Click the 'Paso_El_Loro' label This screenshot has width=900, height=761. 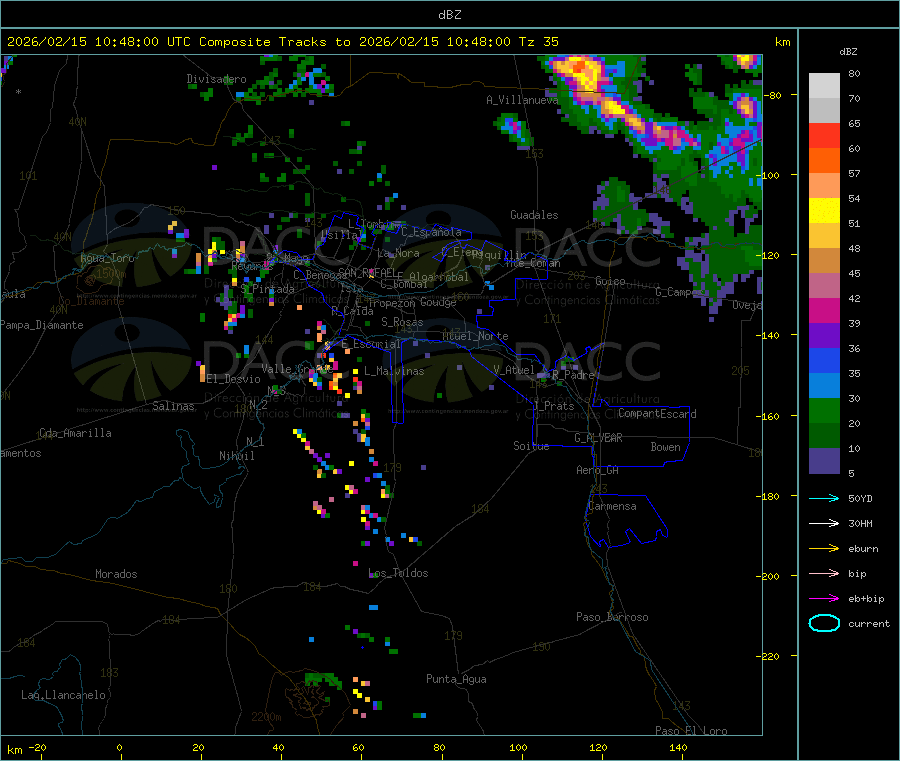[x=691, y=731]
